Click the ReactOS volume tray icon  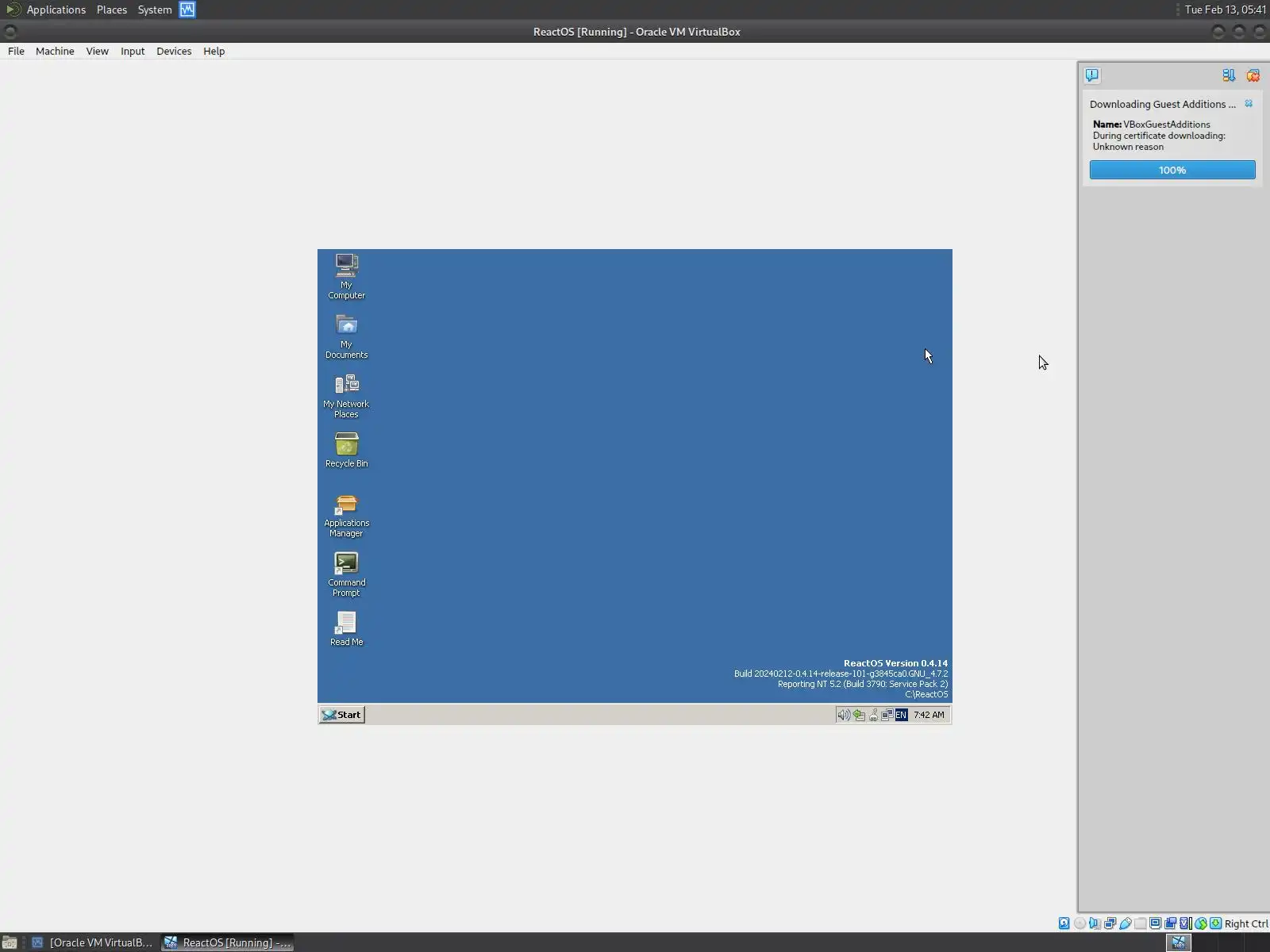click(843, 715)
